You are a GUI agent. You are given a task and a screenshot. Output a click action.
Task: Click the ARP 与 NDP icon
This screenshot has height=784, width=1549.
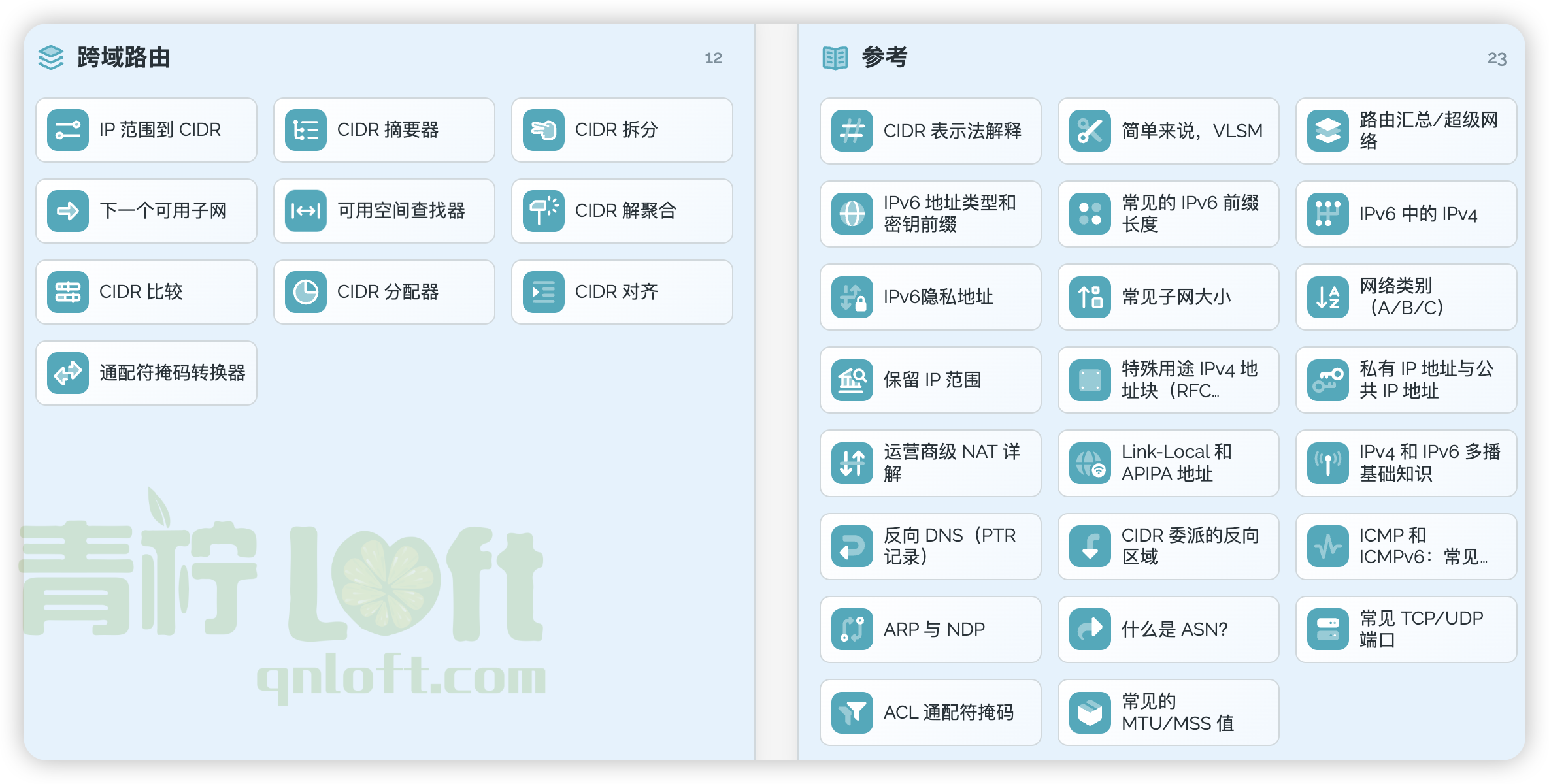[850, 629]
